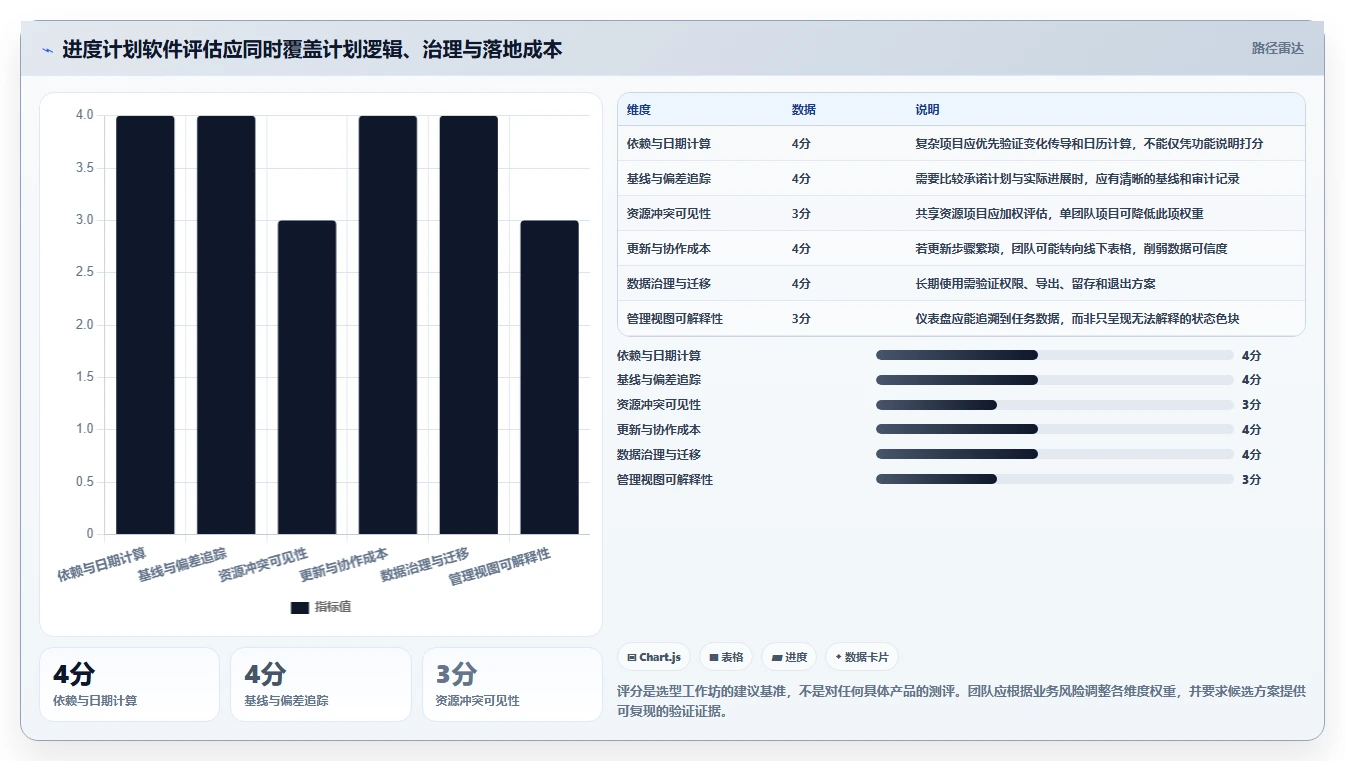1345x761 pixels.
Task: Click the chart bar for 基线与偏差追踪
Action: tap(226, 325)
